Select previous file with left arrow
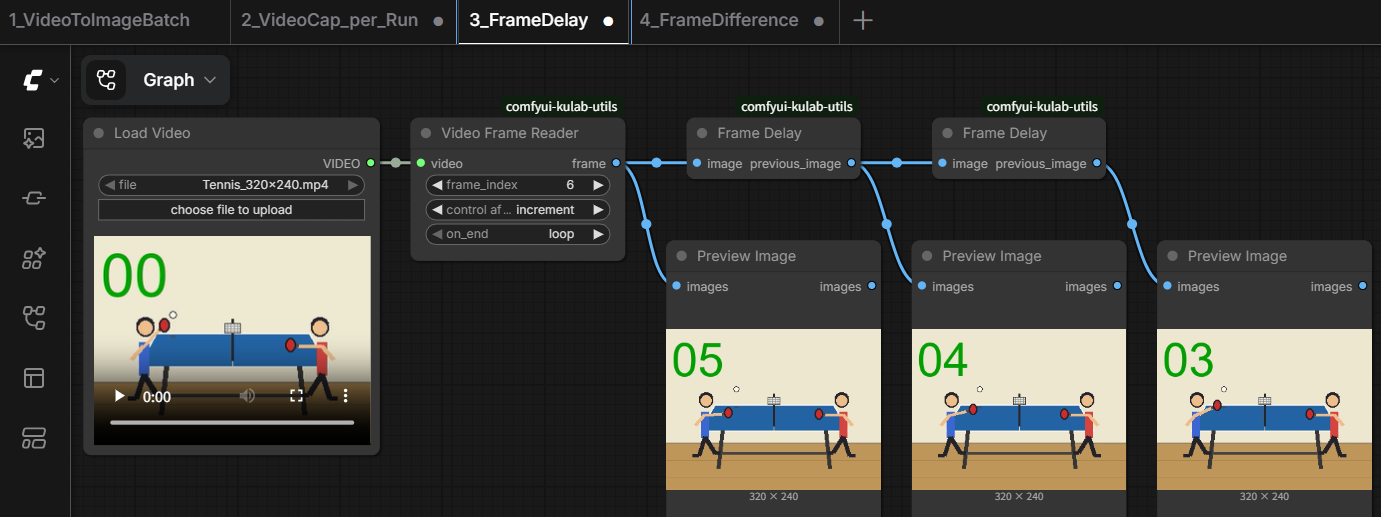The height and width of the screenshot is (517, 1381). tap(108, 185)
